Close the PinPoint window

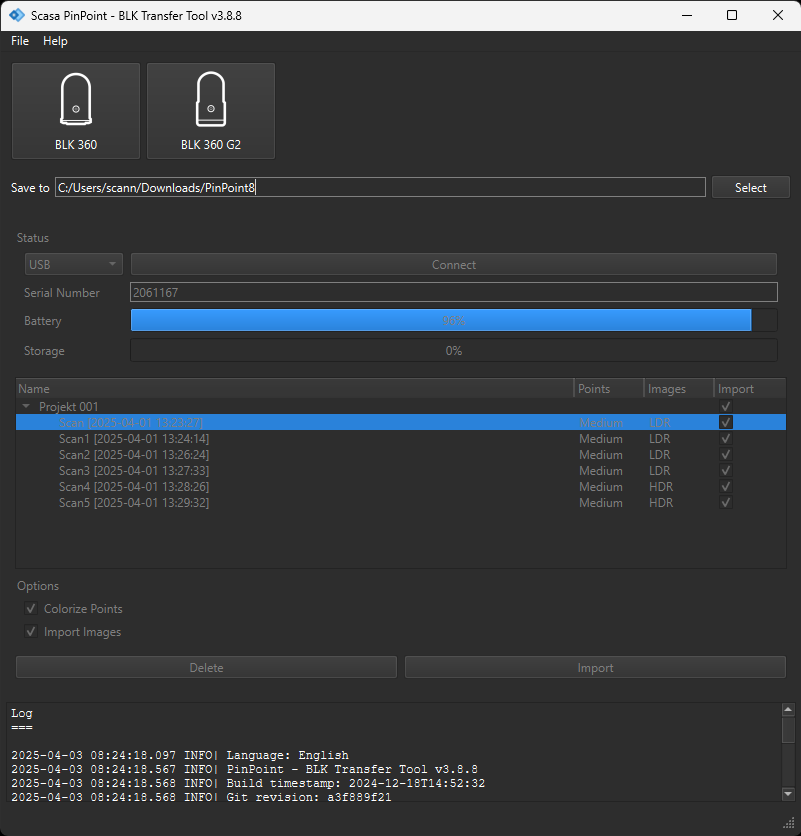[778, 15]
